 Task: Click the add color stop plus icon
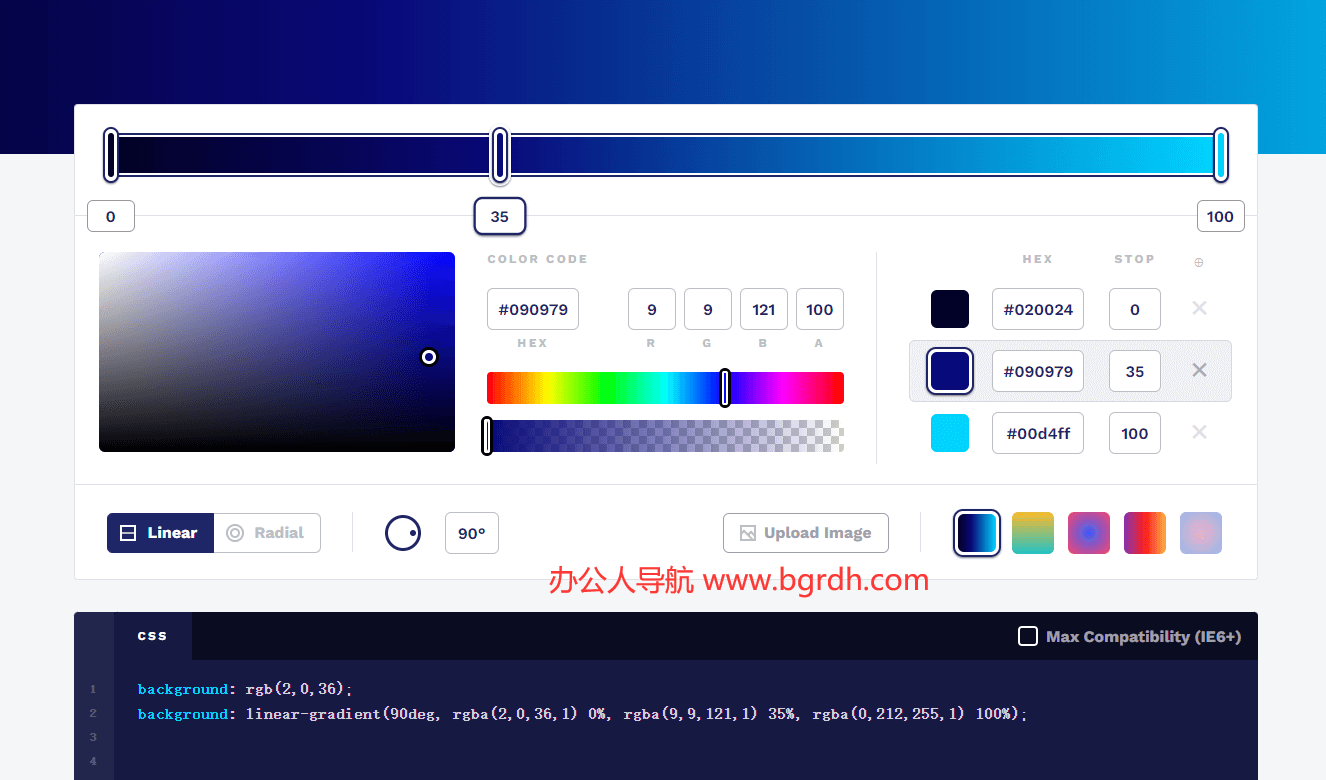(x=1199, y=262)
